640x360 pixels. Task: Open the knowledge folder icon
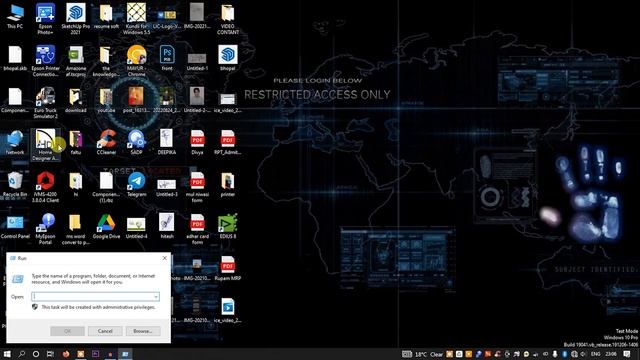[106, 61]
